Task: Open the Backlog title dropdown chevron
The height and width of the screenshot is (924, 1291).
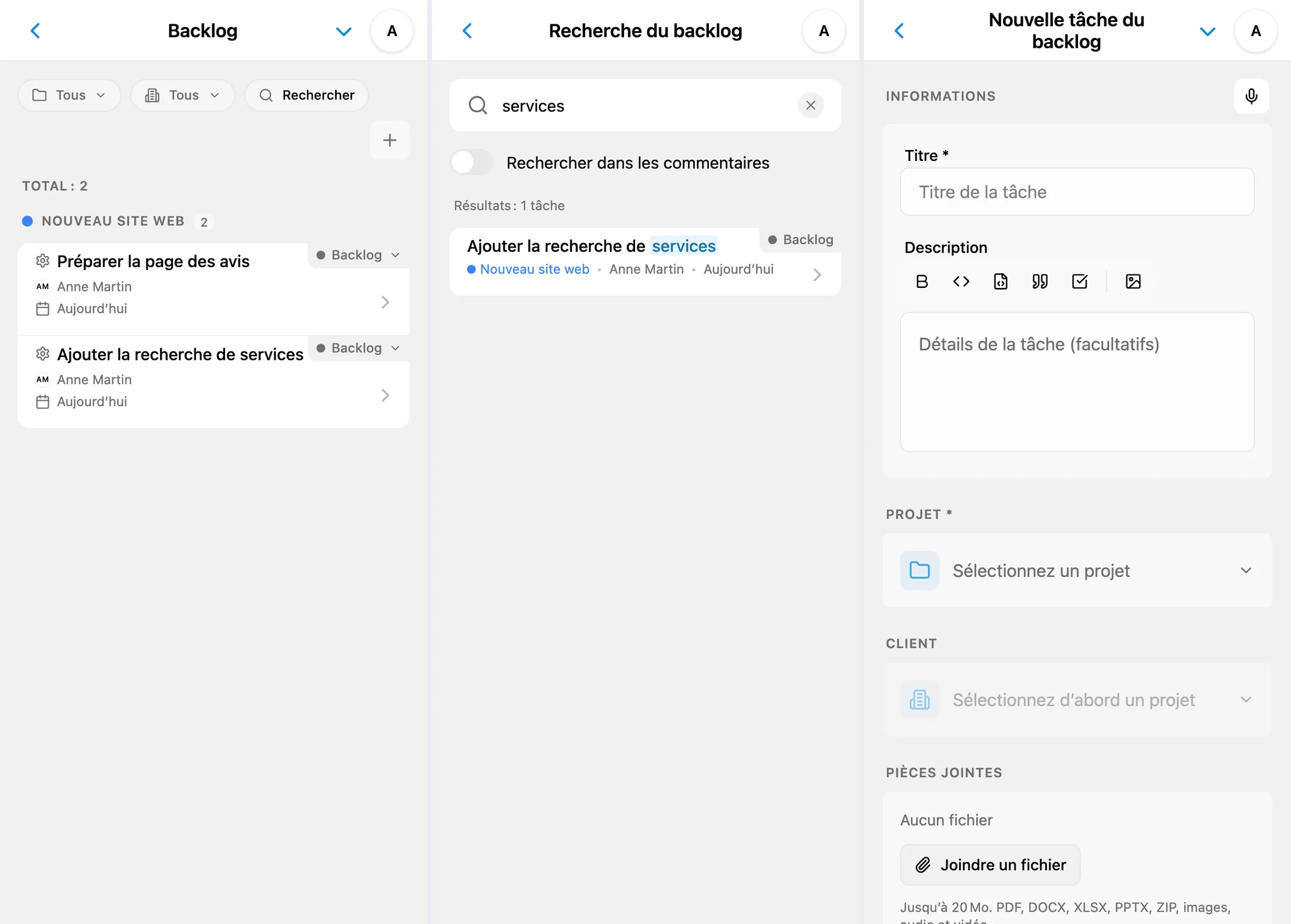Action: 343,31
